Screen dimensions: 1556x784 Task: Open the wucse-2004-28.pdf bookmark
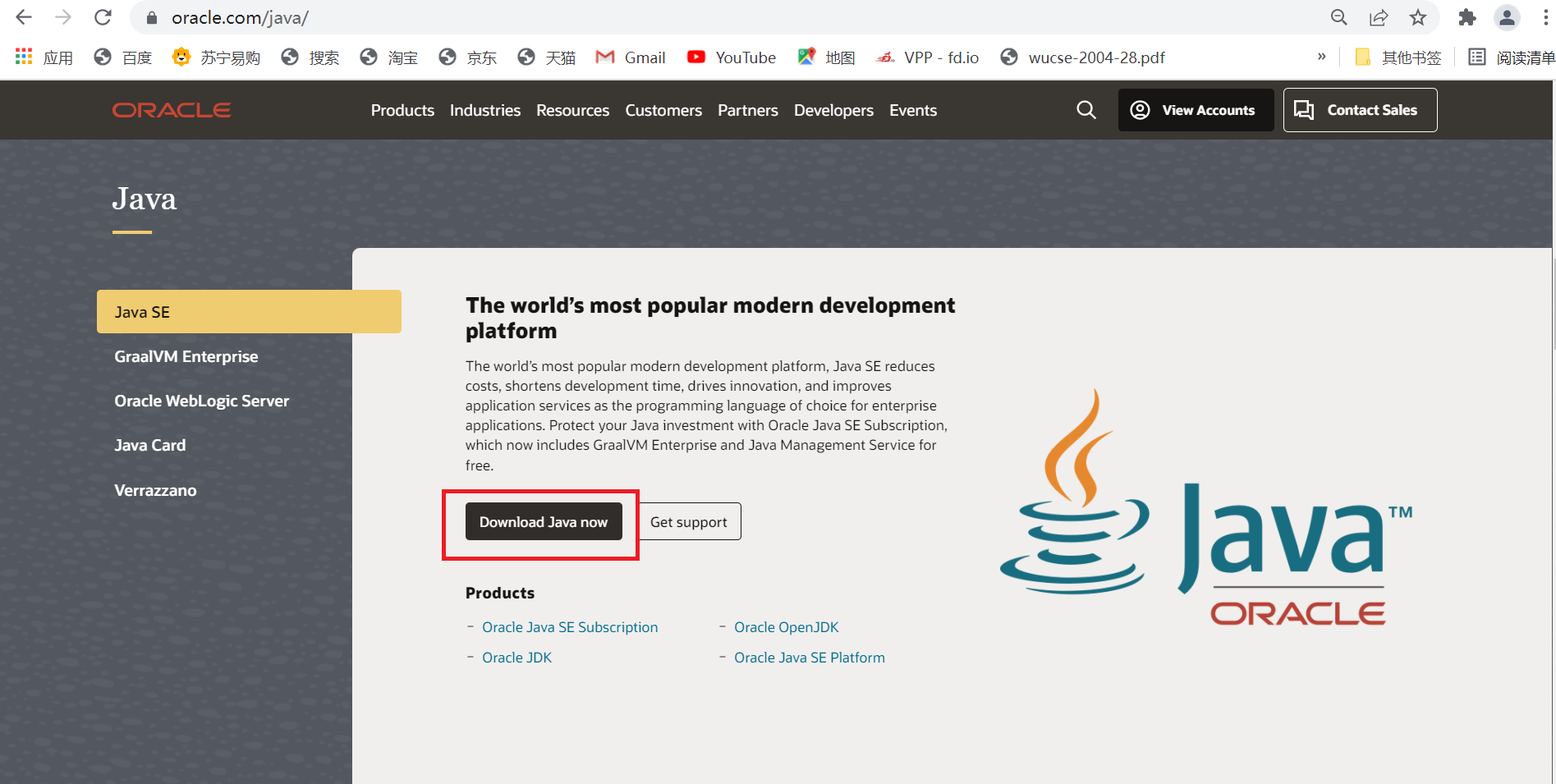click(x=1083, y=57)
